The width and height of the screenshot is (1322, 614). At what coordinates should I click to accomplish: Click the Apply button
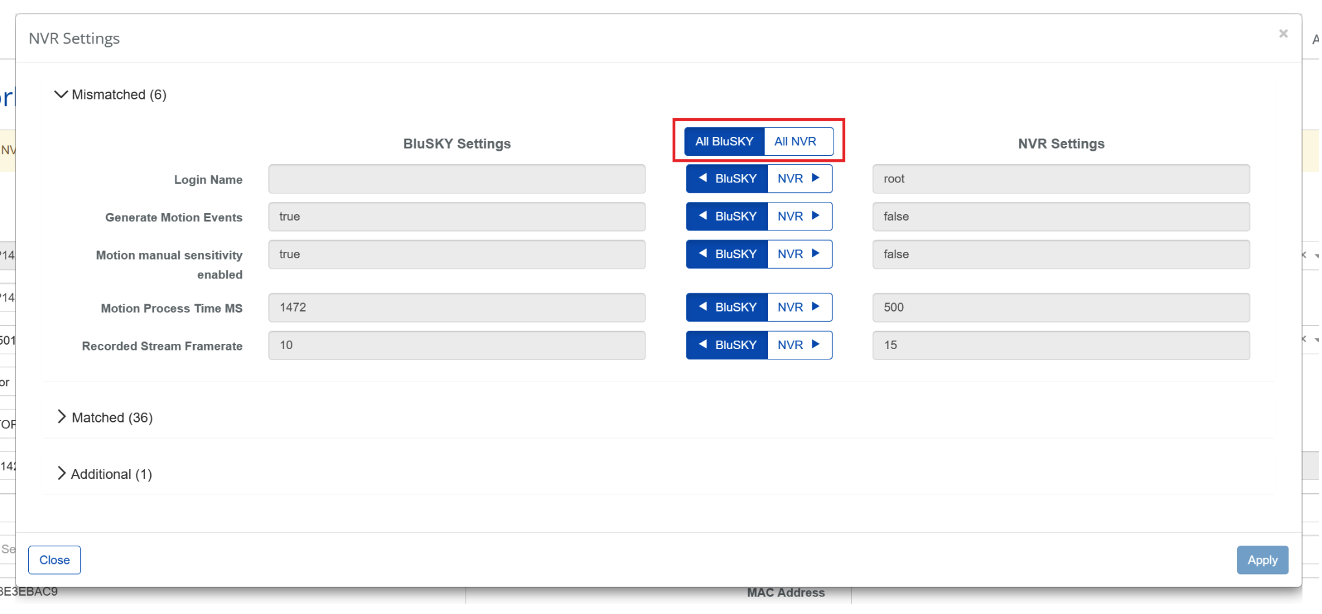1262,560
